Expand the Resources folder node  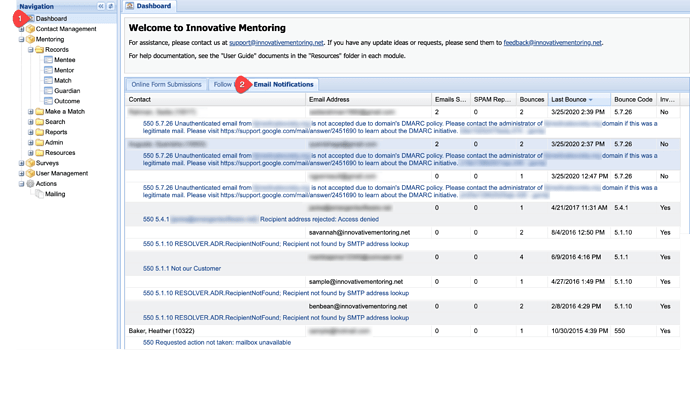pos(31,153)
